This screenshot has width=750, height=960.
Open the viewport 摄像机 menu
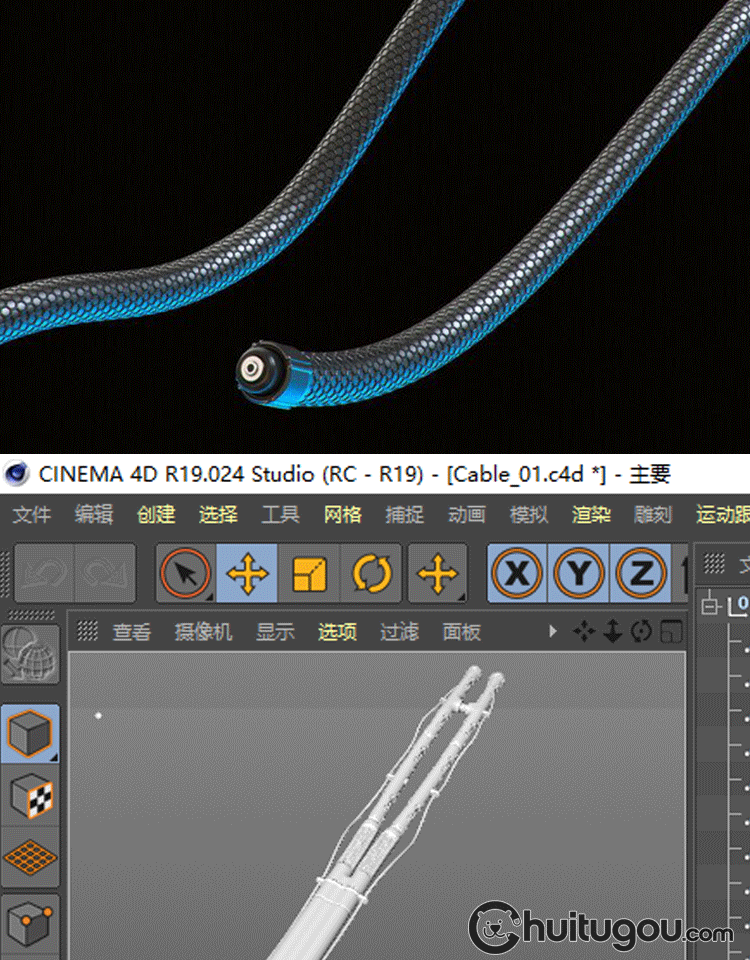tap(203, 632)
